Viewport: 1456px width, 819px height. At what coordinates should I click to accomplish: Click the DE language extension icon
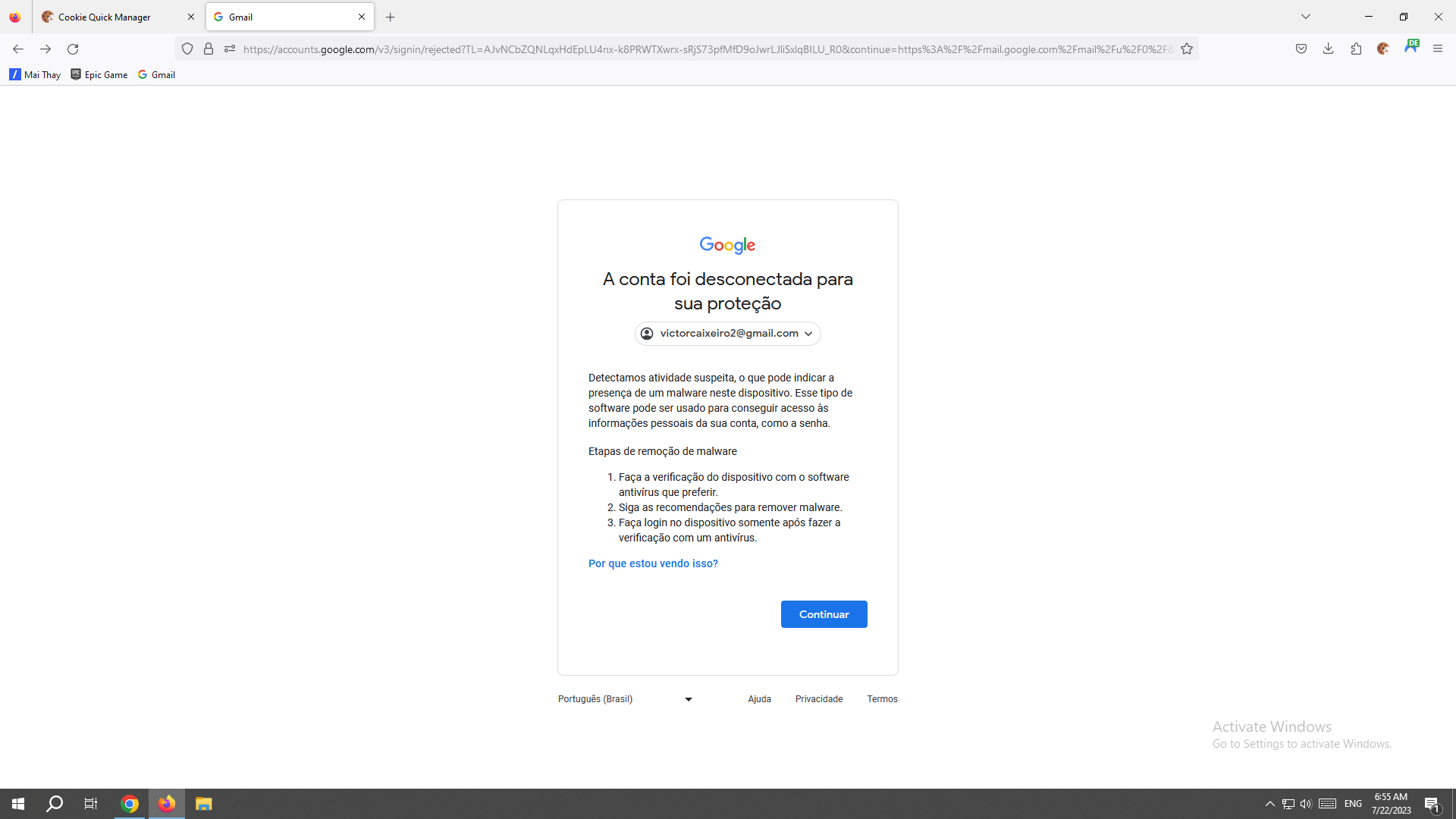pyautogui.click(x=1411, y=47)
